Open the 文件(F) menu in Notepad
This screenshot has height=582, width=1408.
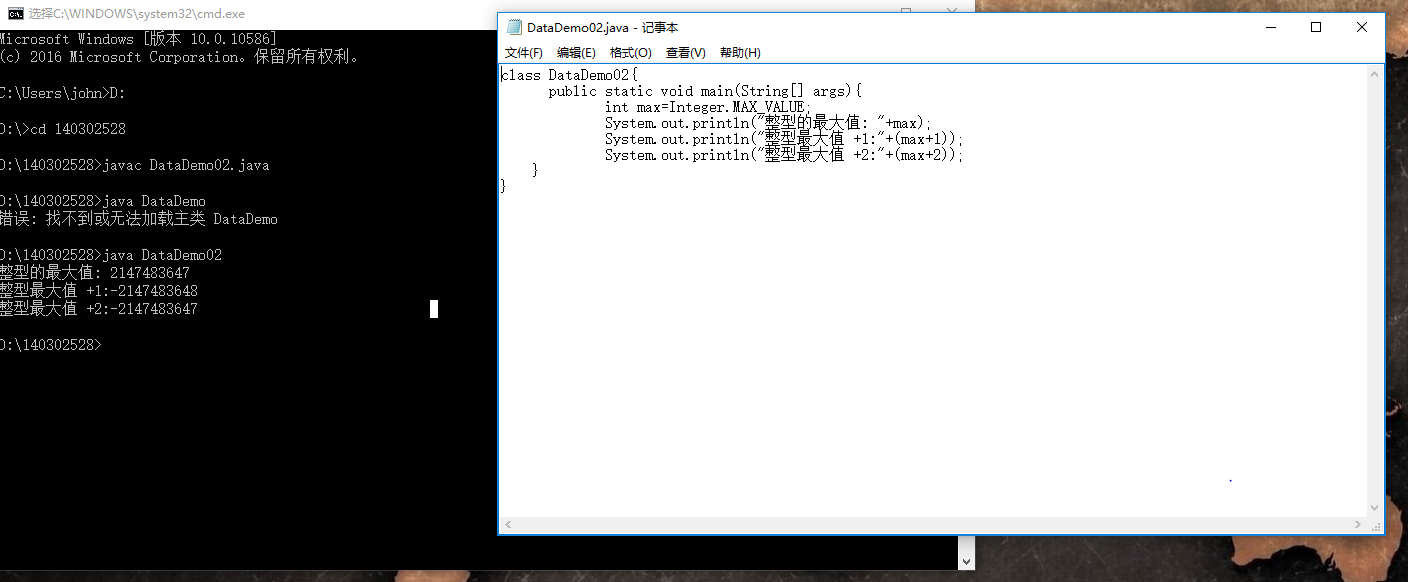[524, 53]
